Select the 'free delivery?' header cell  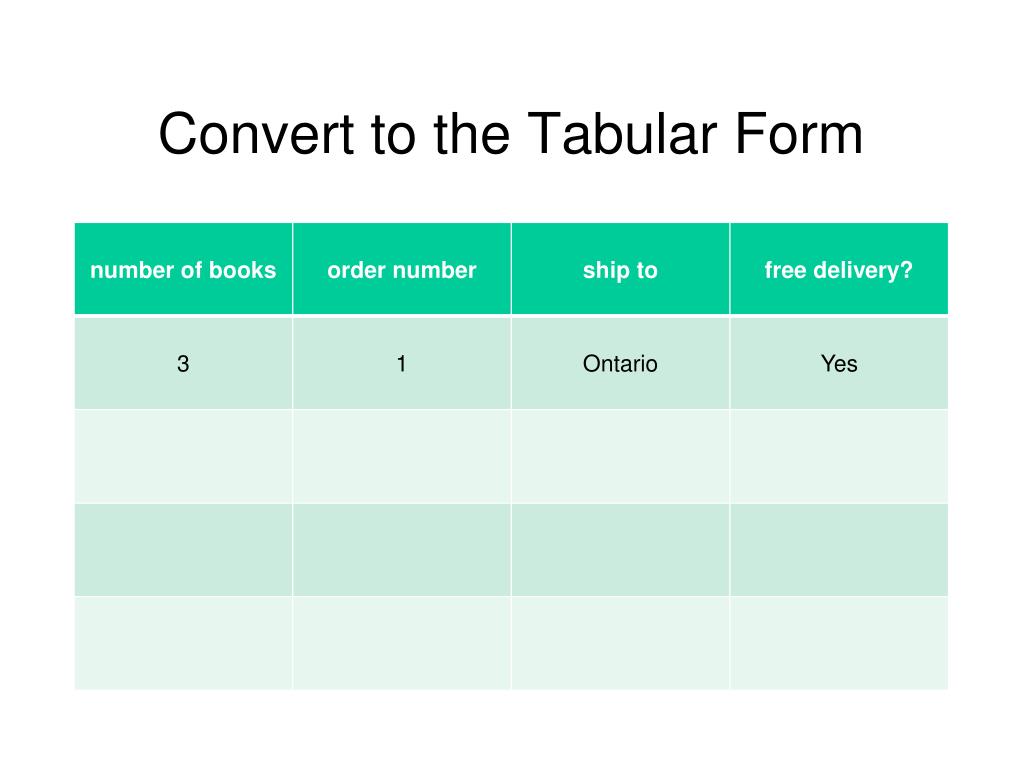839,269
